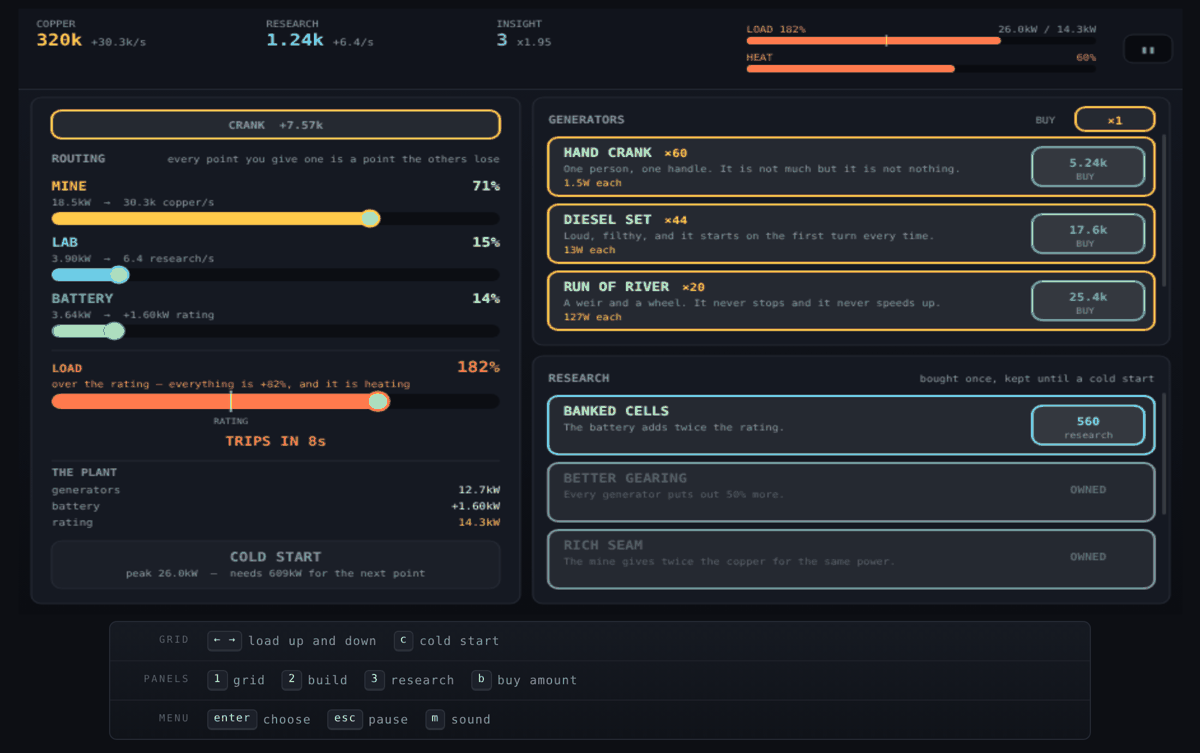Image resolution: width=1200 pixels, height=753 pixels.
Task: Click the '3' research panel key hint
Action: click(x=375, y=680)
